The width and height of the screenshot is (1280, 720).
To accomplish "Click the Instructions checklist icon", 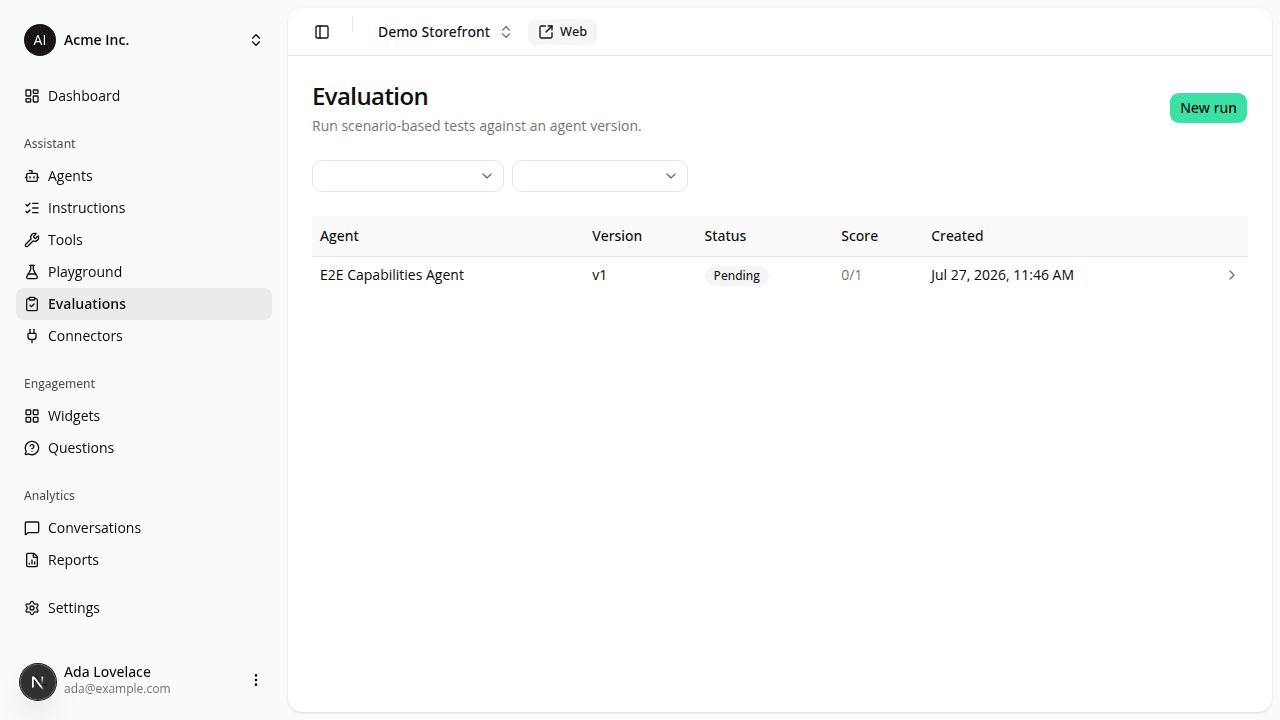I will click(x=32, y=208).
